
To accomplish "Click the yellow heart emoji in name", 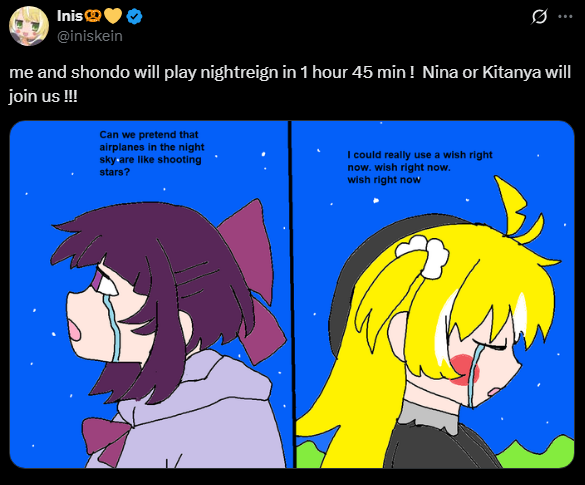I will point(113,16).
